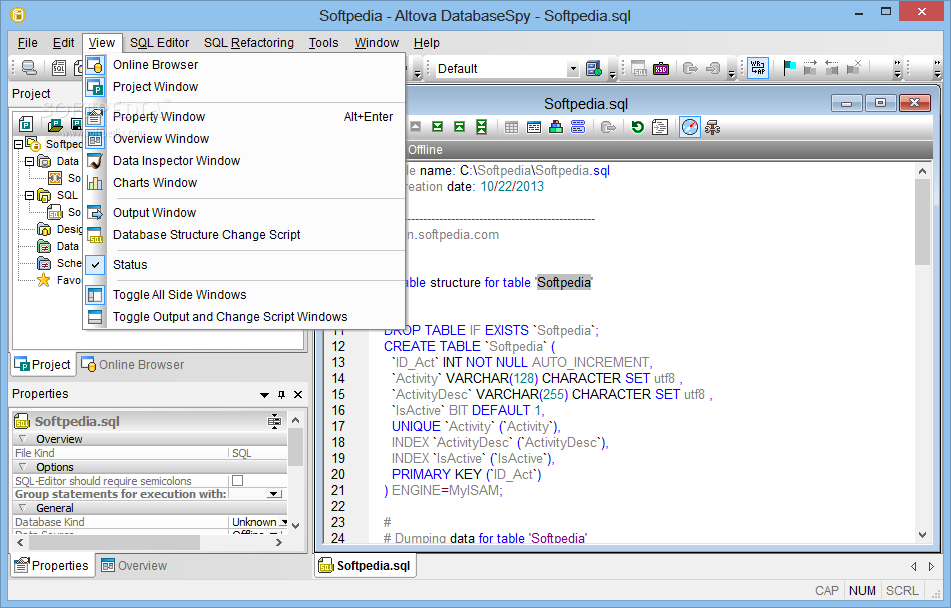Collapse the Softpedia project root node
The image size is (951, 608).
point(18,144)
